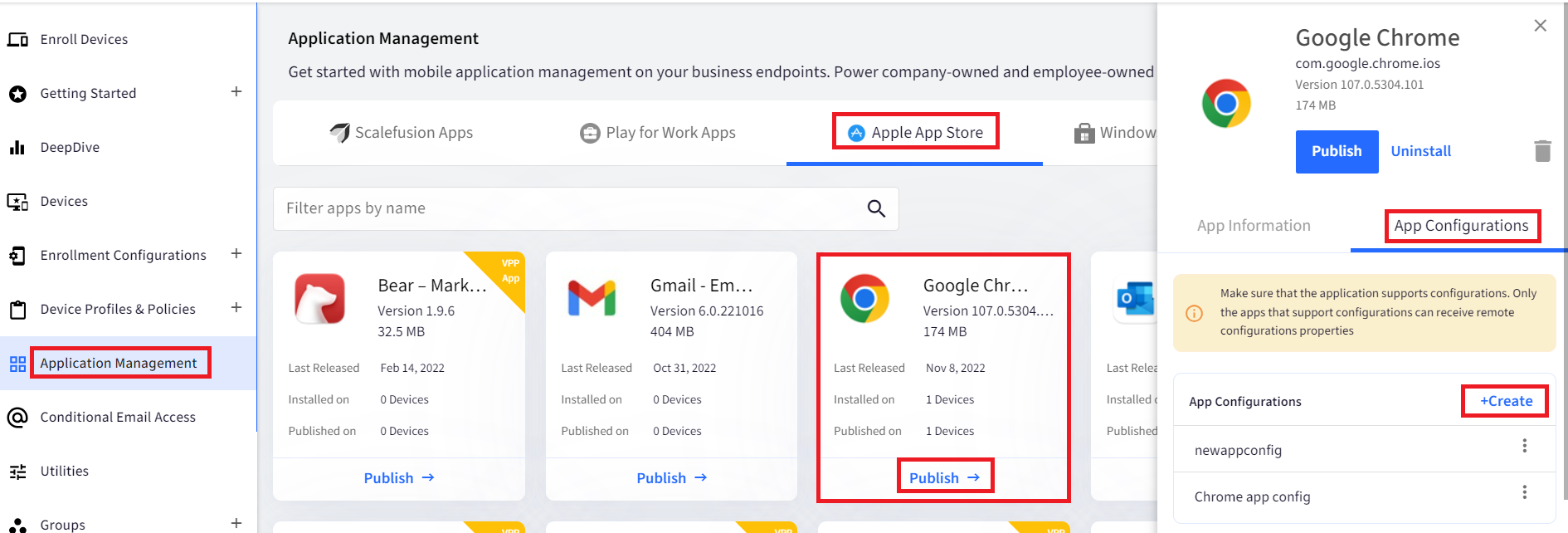Image resolution: width=1568 pixels, height=533 pixels.
Task: Click the Enrollment Configurations icon
Action: (17, 256)
